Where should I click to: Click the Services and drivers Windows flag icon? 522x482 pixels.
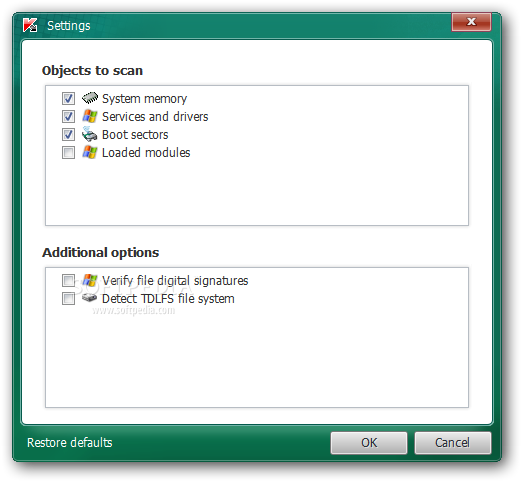pos(90,116)
